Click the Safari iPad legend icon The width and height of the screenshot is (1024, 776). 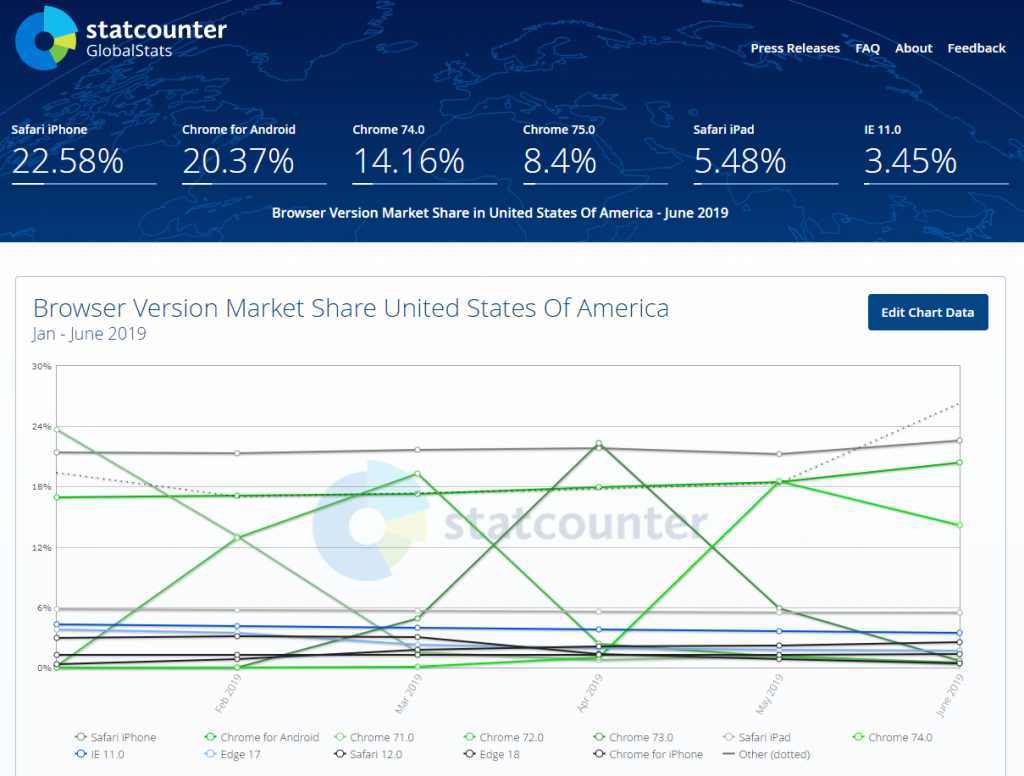coord(728,737)
